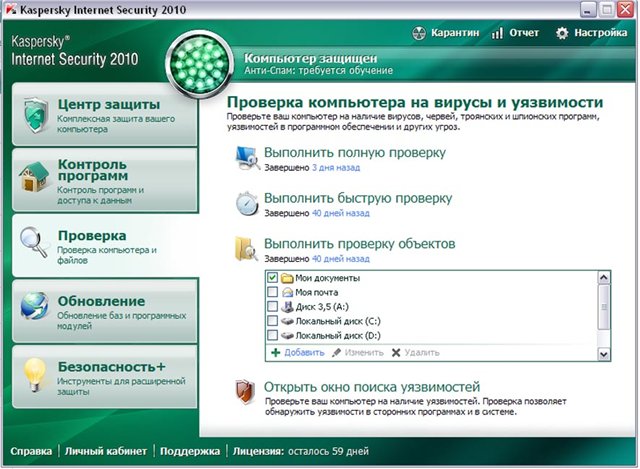Click the Проверка magnifying glass icon
Screen dimensions: 640x469
point(34,242)
